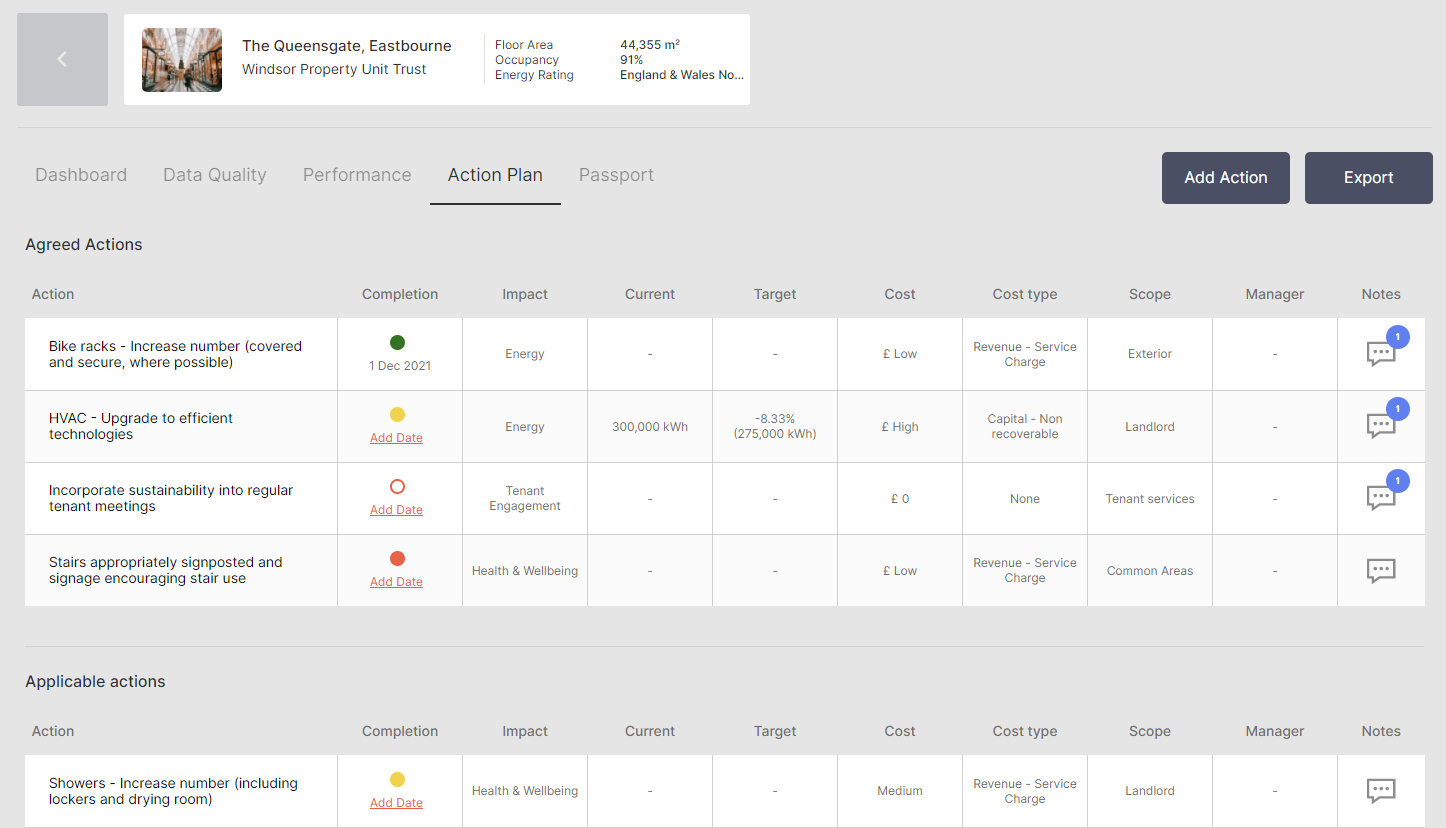
Task: Open notes for Bike racks action
Action: click(x=1381, y=353)
